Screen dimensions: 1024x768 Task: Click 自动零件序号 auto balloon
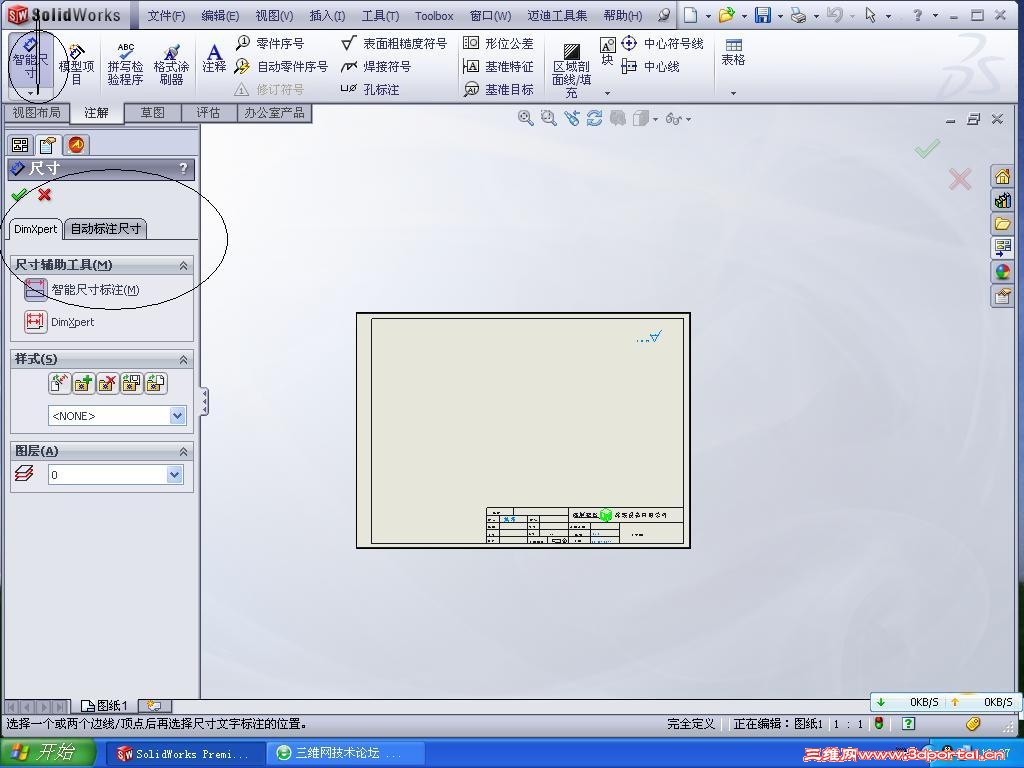pos(281,66)
